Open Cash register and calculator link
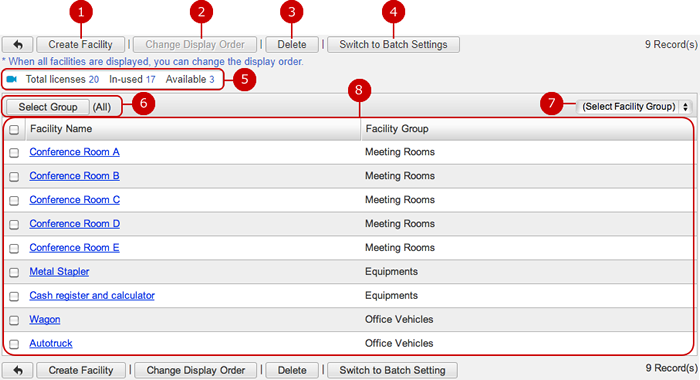The height and width of the screenshot is (380, 700). pyautogui.click(x=92, y=296)
